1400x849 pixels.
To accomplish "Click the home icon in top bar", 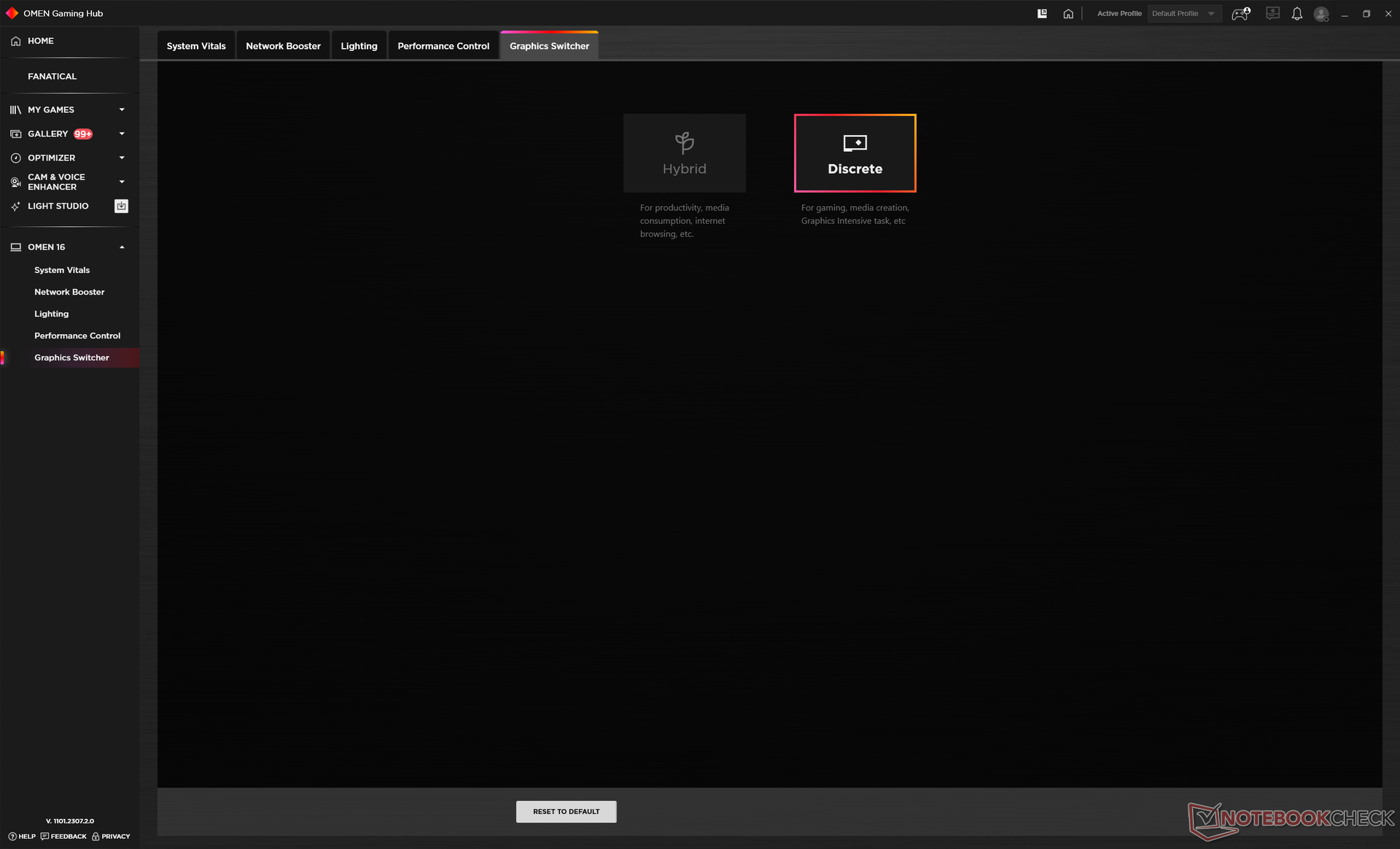I will (1068, 14).
